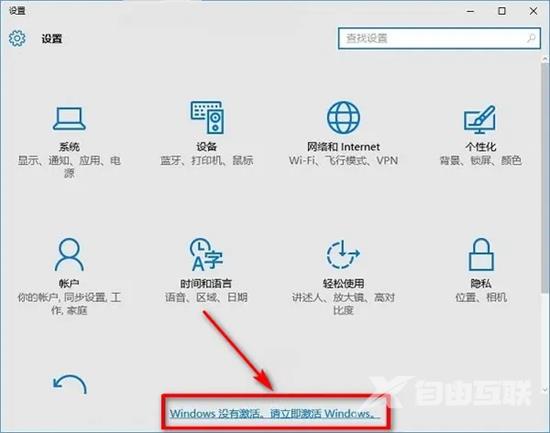
Task: Click the settings gear icon in the header
Action: pyautogui.click(x=17, y=38)
